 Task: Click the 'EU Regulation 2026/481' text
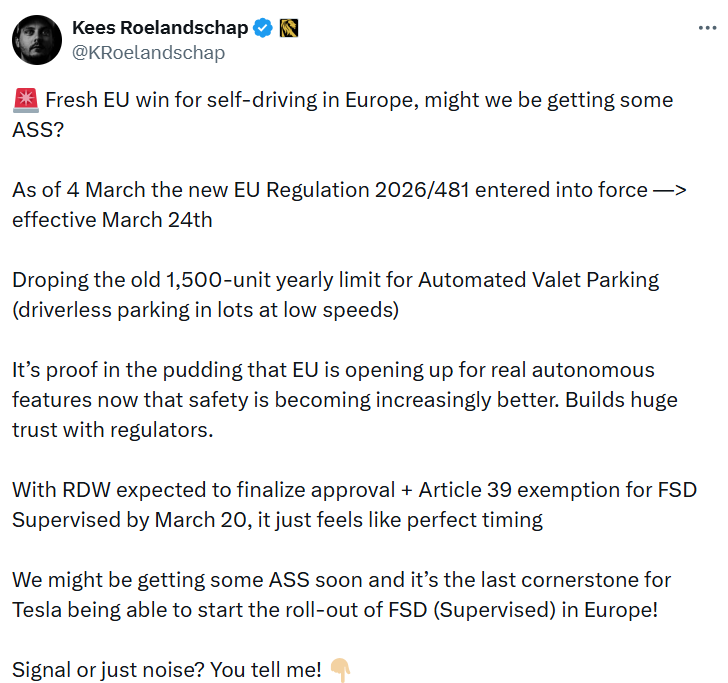click(x=351, y=190)
